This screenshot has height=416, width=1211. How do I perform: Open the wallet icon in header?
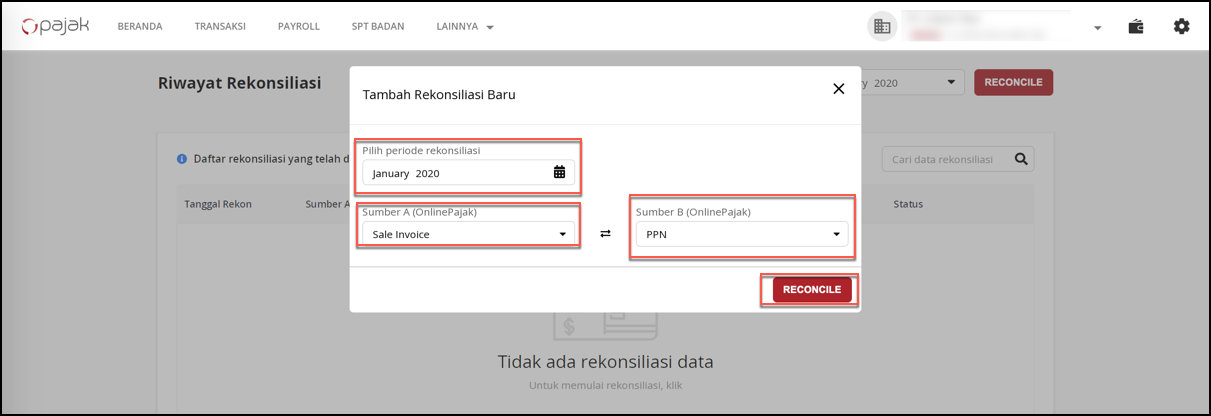[x=1136, y=27]
